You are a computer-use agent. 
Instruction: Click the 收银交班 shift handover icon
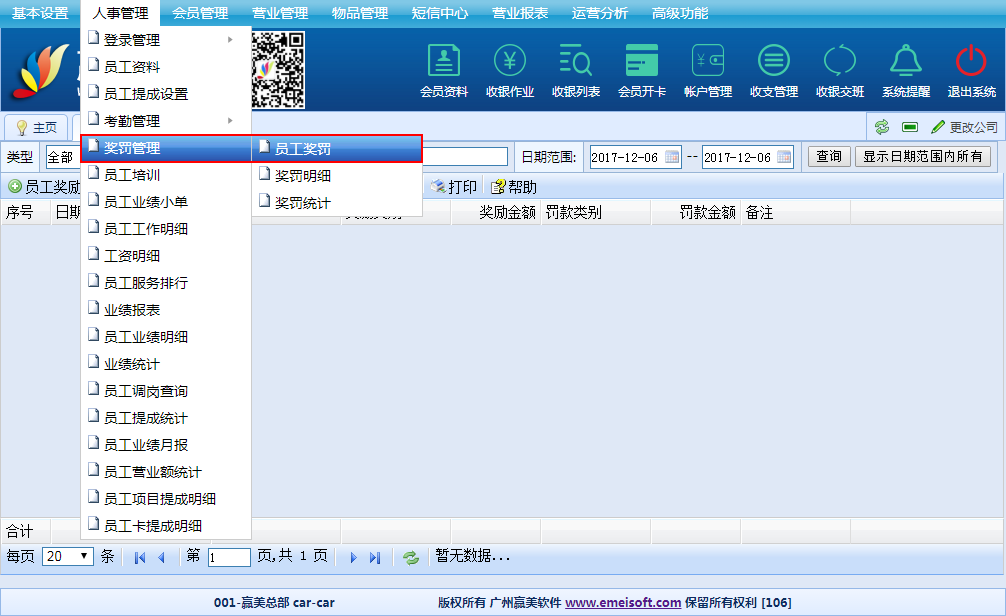click(840, 62)
